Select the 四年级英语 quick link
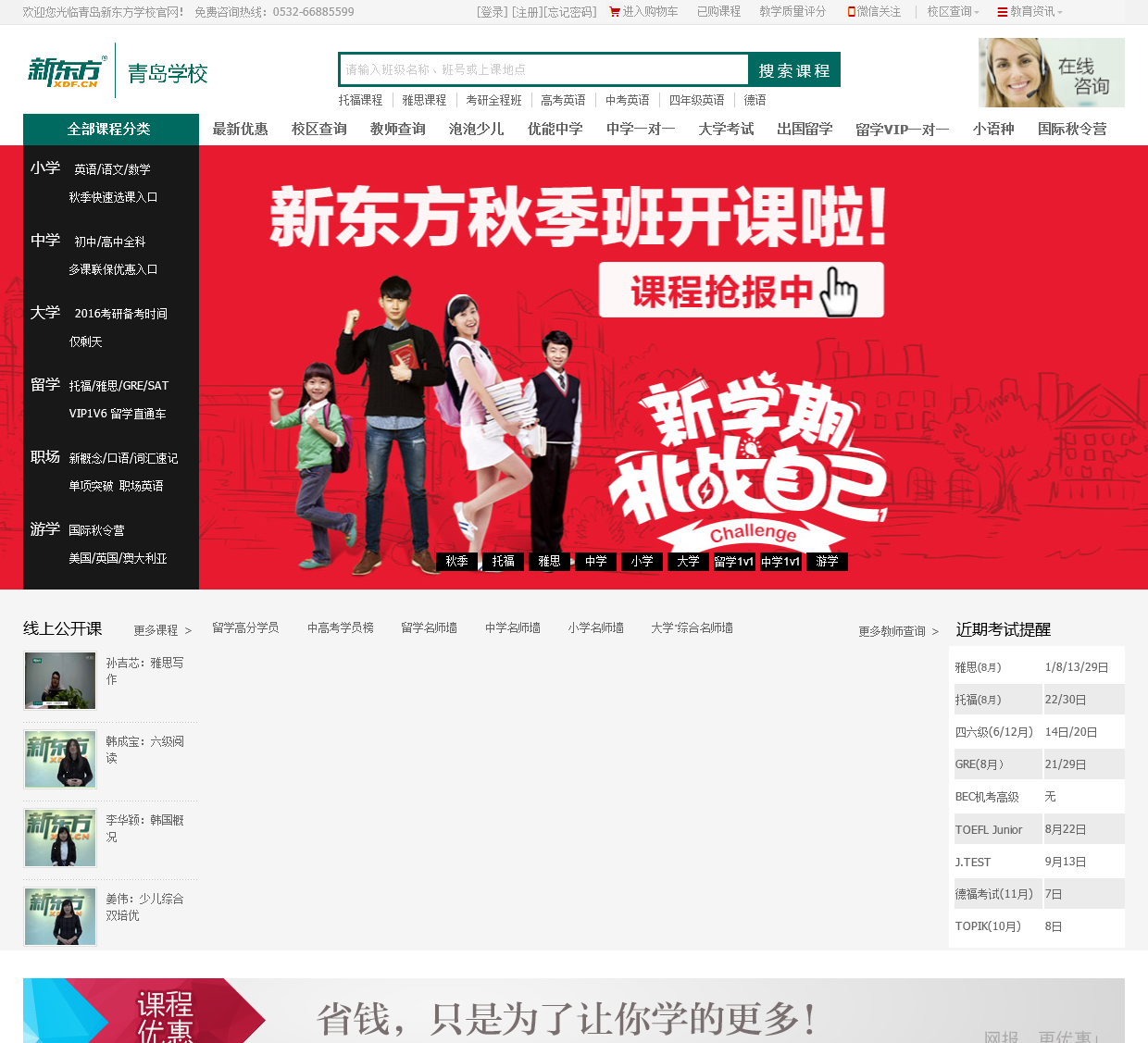Screen dimensions: 1148x1043 pyautogui.click(x=697, y=100)
